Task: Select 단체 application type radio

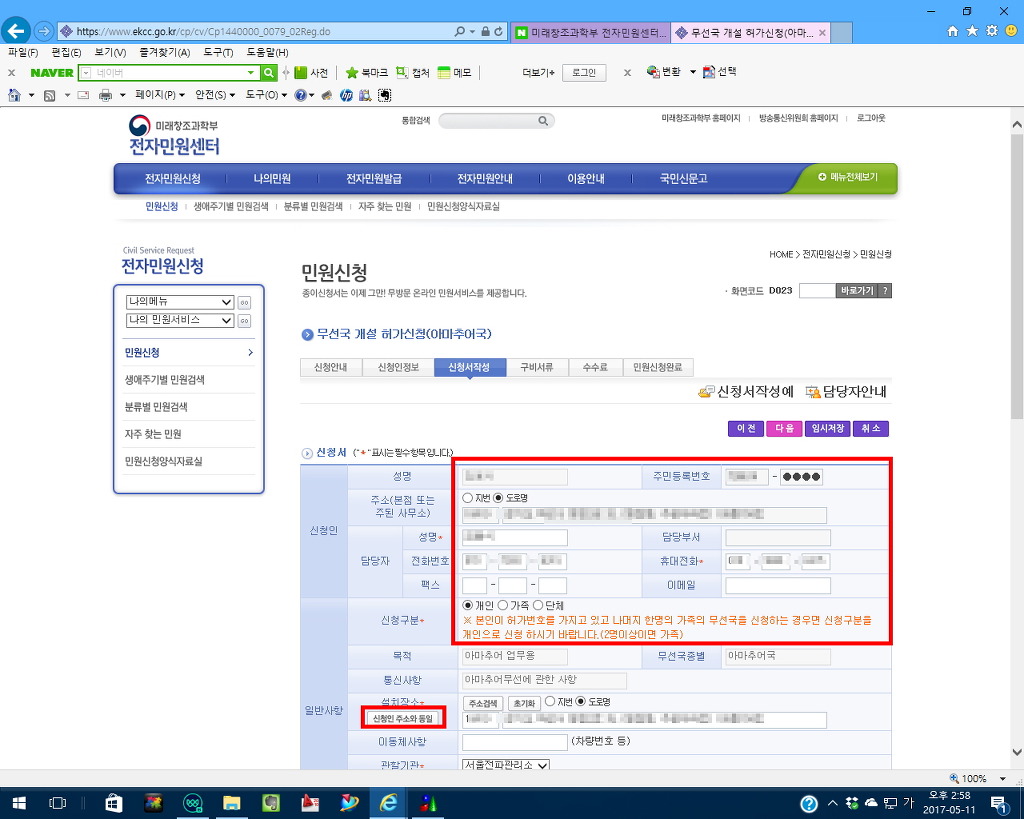Action: tap(537, 605)
